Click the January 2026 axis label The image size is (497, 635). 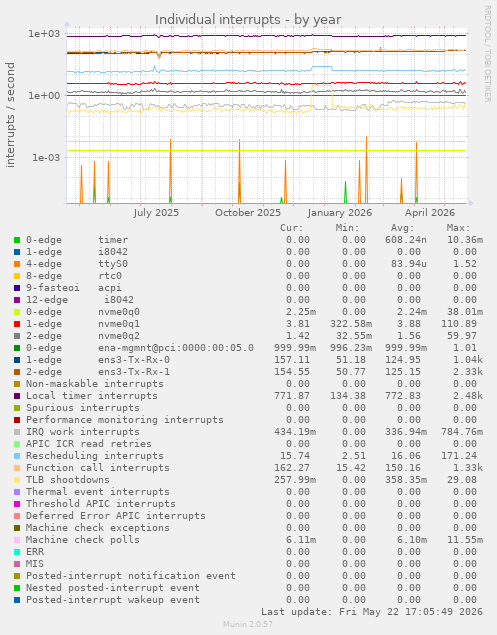pyautogui.click(x=339, y=213)
